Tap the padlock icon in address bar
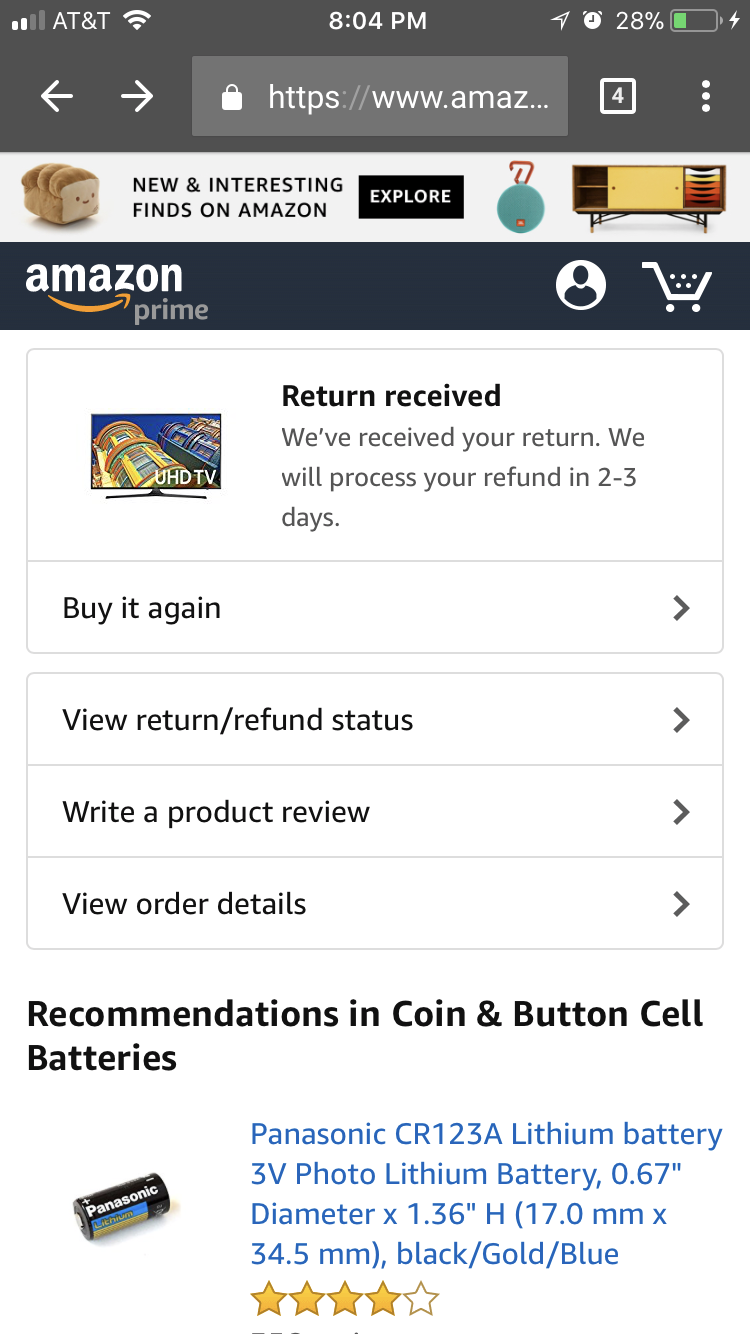The image size is (750, 1334). tap(232, 98)
